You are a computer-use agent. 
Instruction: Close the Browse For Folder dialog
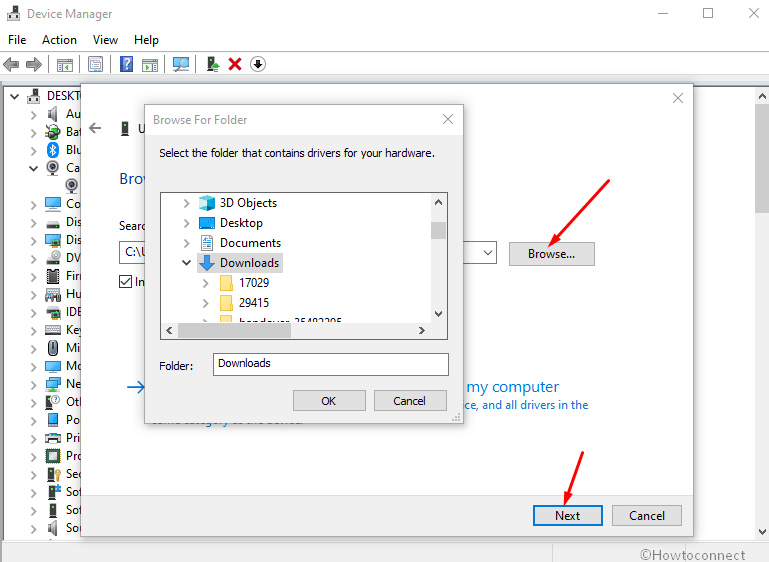click(x=448, y=119)
